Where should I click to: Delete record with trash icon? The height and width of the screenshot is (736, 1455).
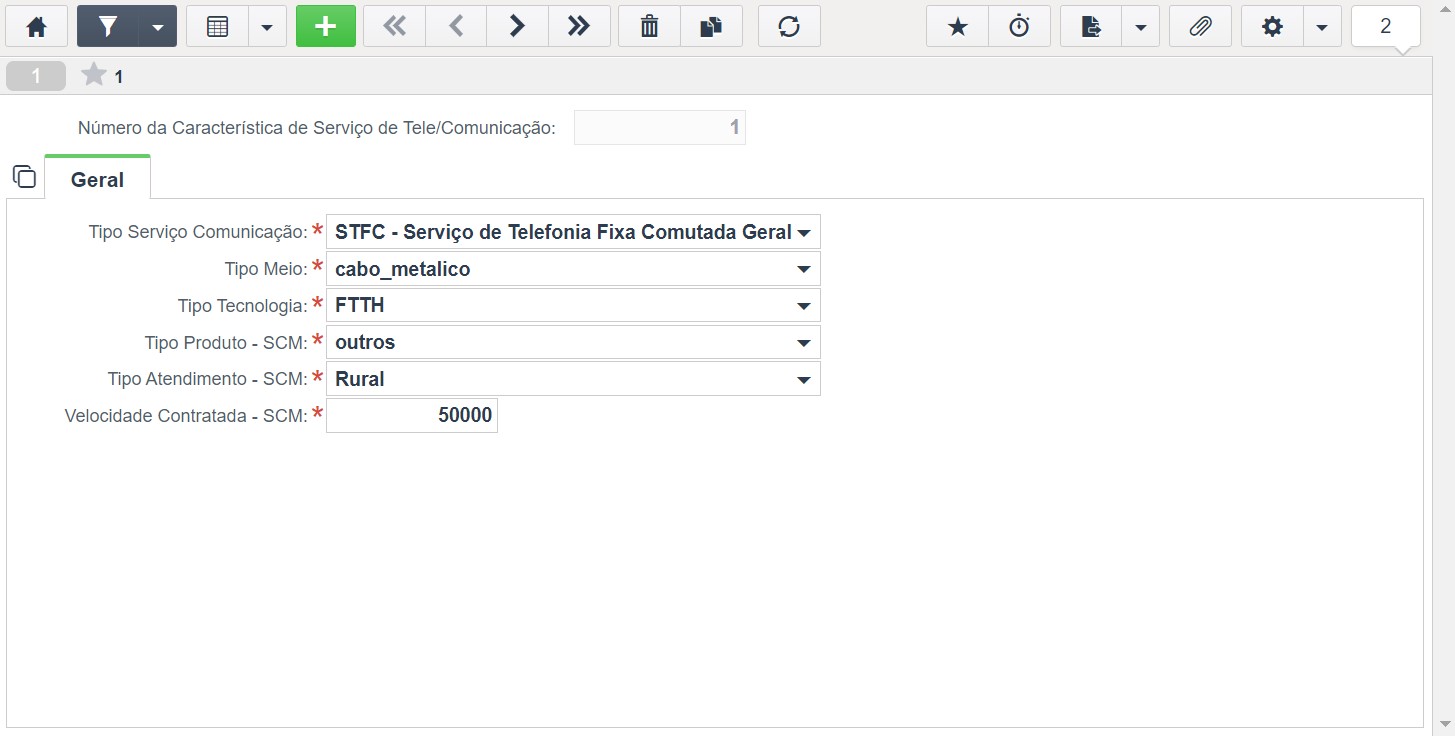[x=650, y=27]
